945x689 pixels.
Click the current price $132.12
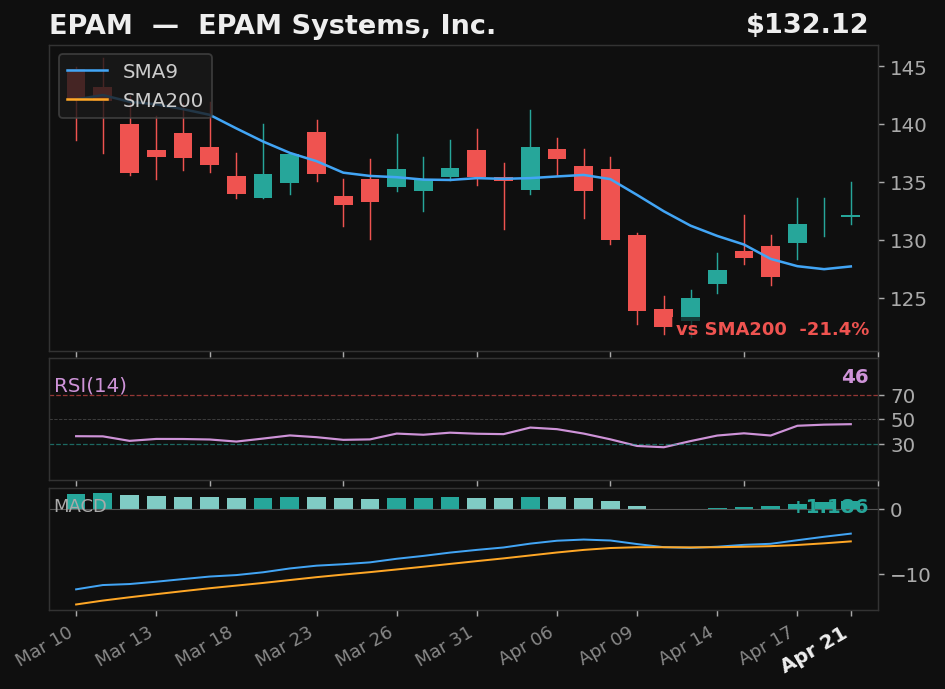pos(810,24)
